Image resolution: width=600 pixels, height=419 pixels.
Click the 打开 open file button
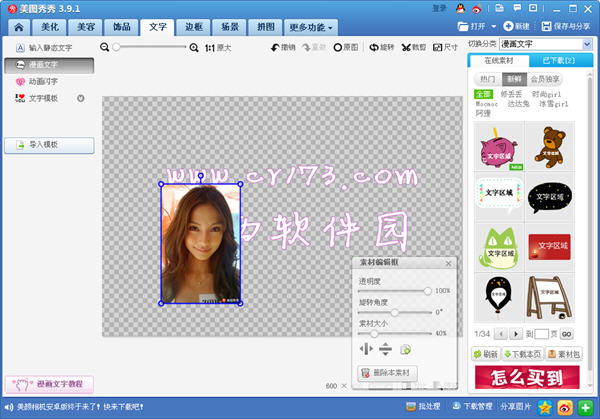(472, 26)
